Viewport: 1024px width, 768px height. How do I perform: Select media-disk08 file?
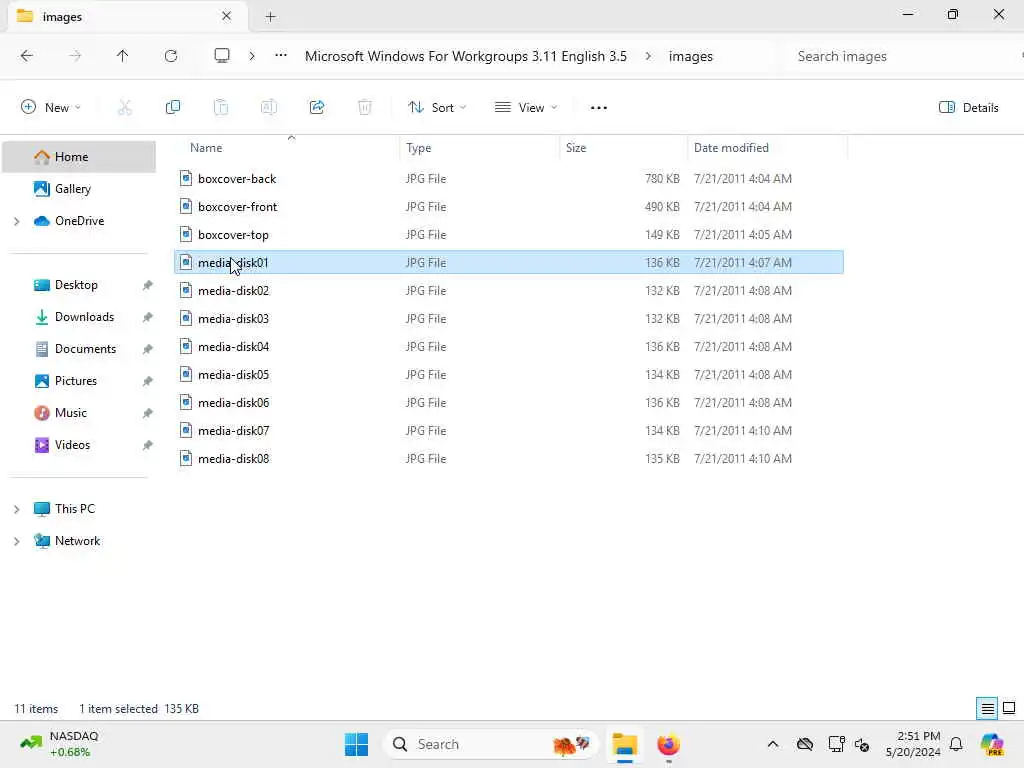pos(509,459)
